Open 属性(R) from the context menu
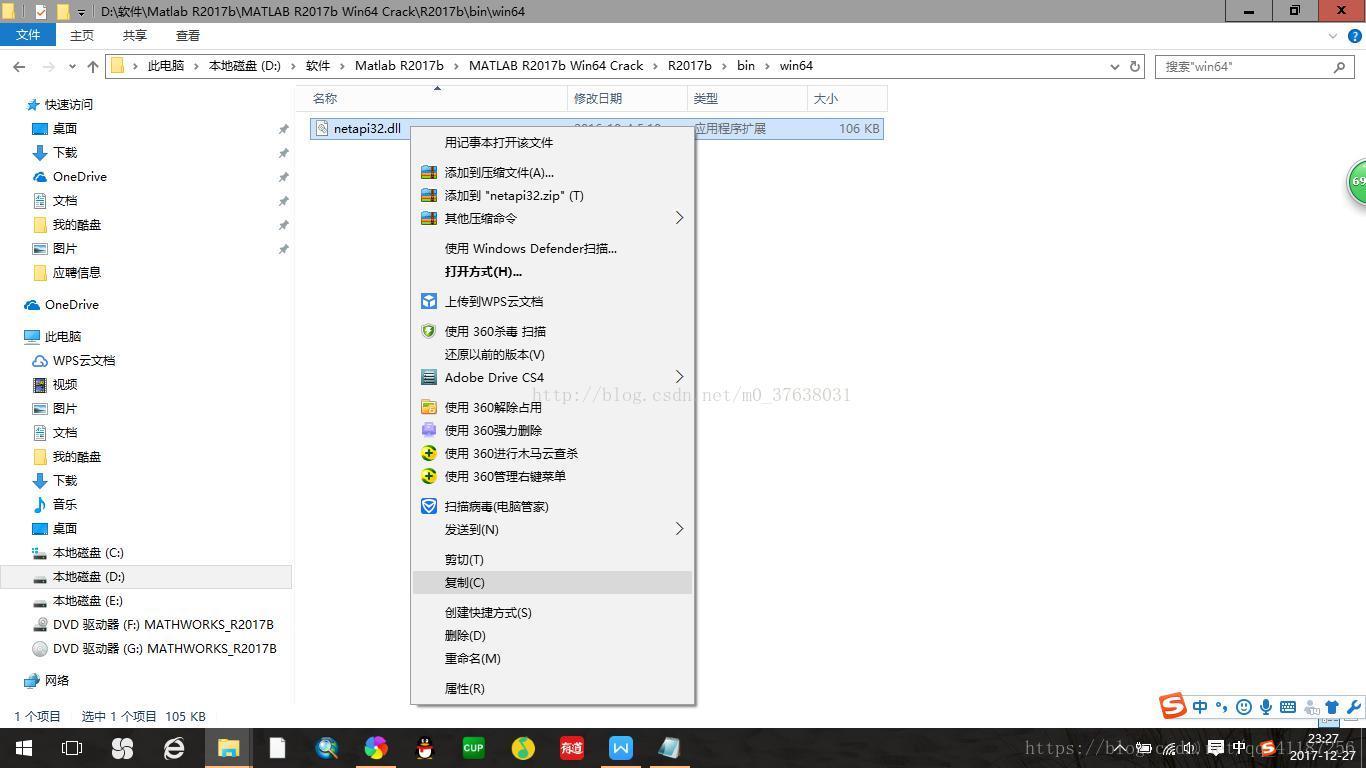 point(552,688)
